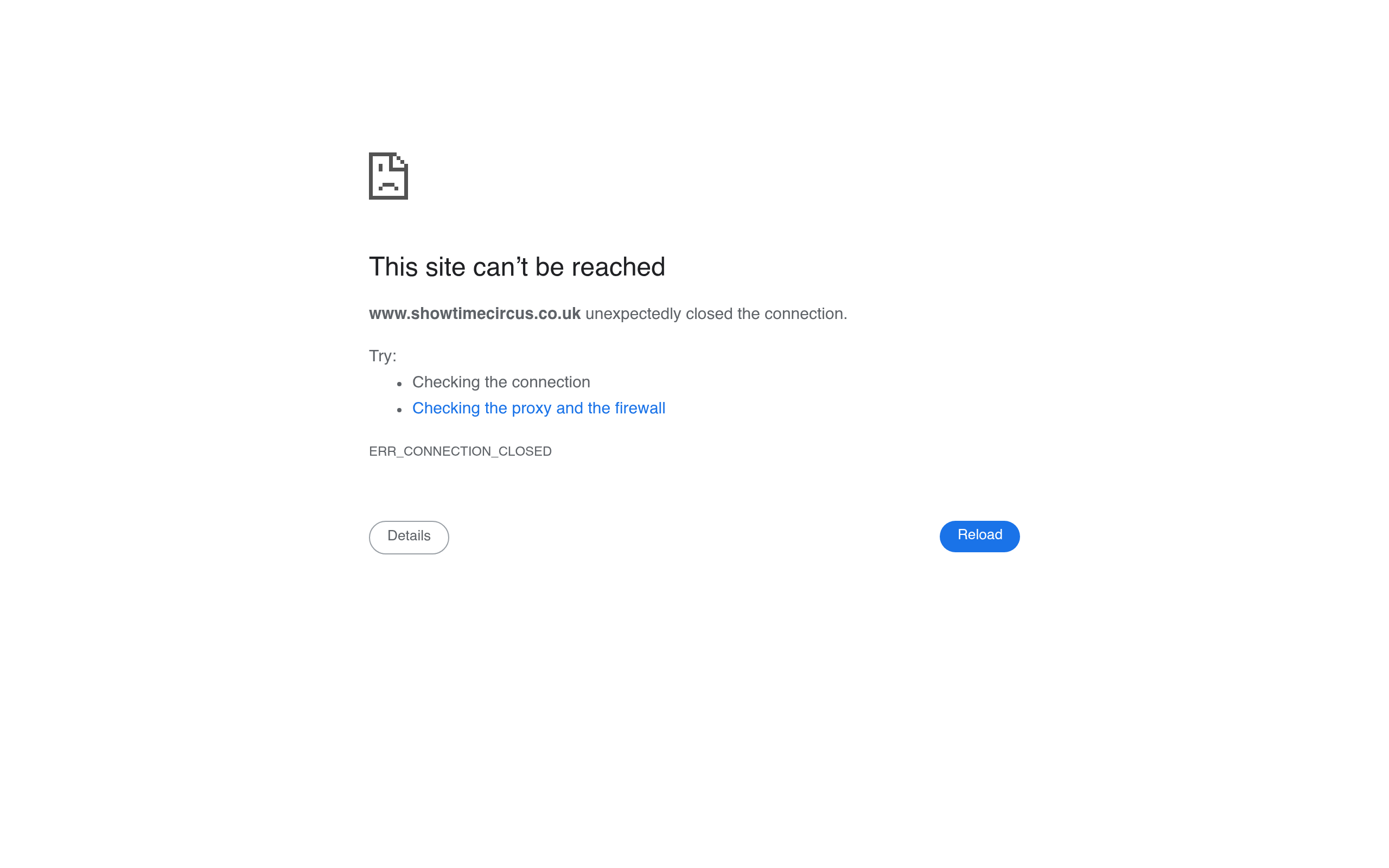Click the 'Checking the connection' suggestion

tap(500, 382)
